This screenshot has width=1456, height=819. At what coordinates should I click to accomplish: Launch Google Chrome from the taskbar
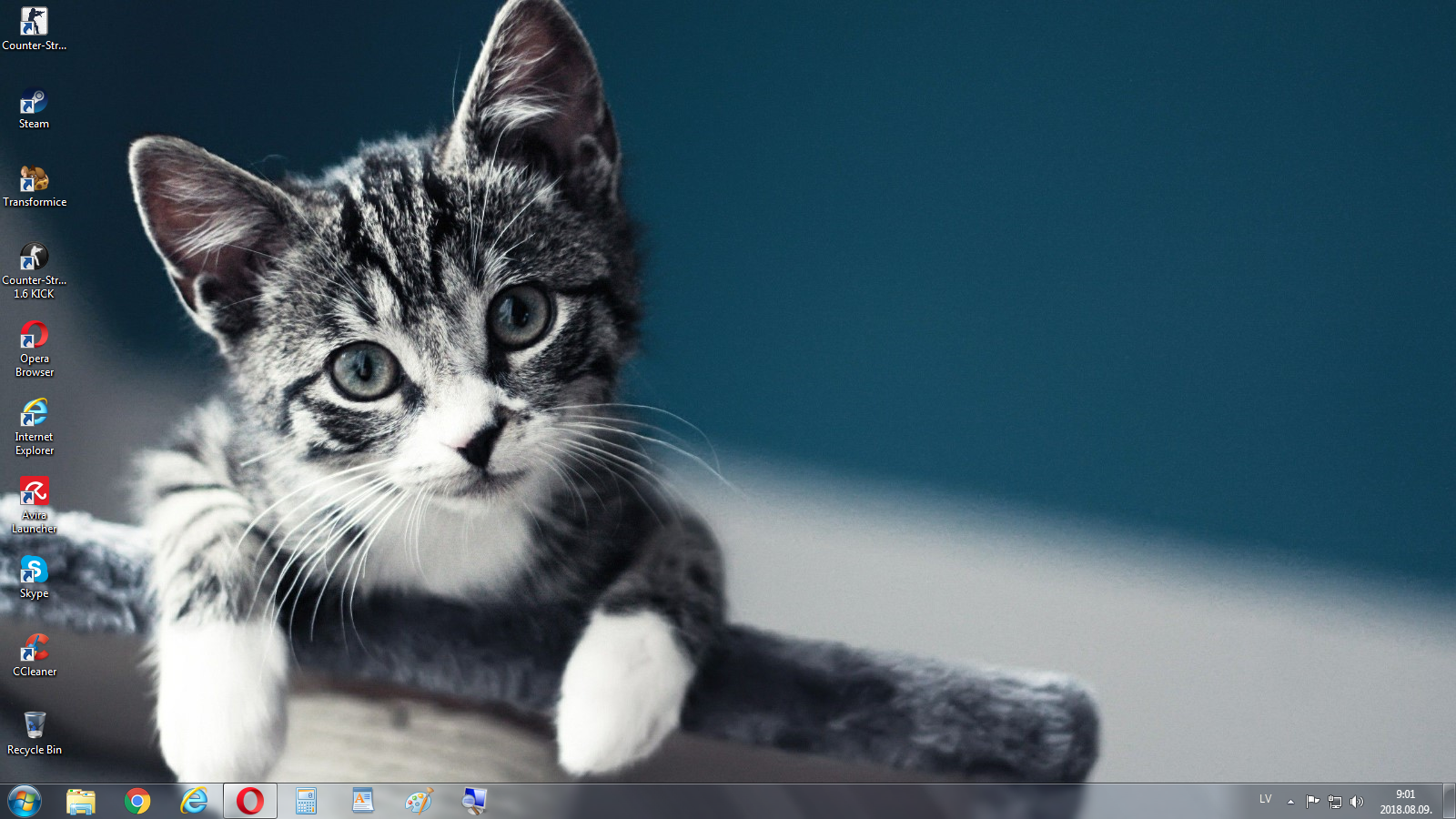pyautogui.click(x=137, y=802)
